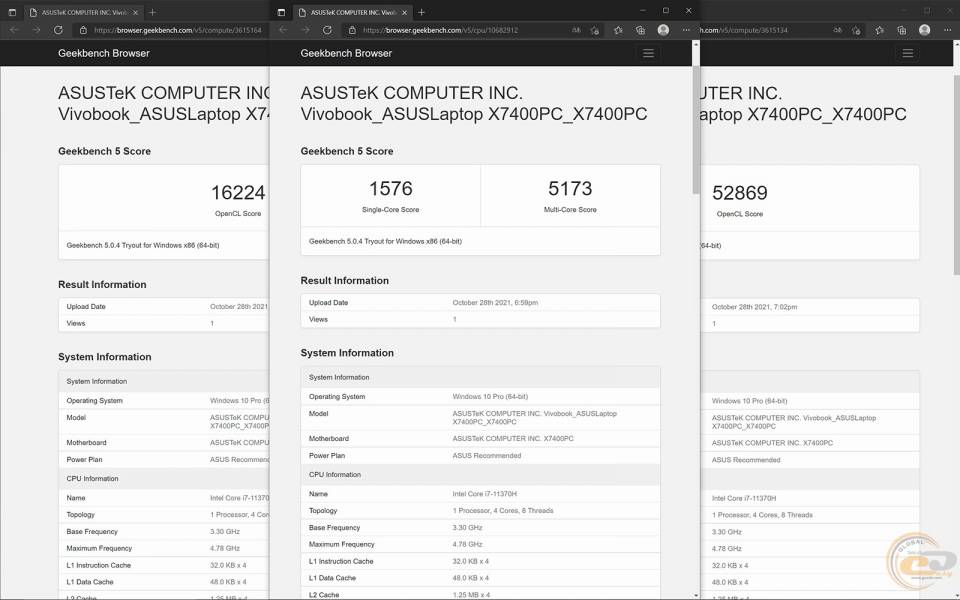This screenshot has width=960, height=600.
Task: Click '1 Processor, 4 Cores, 8 Threads' in middle window
Action: [x=503, y=511]
